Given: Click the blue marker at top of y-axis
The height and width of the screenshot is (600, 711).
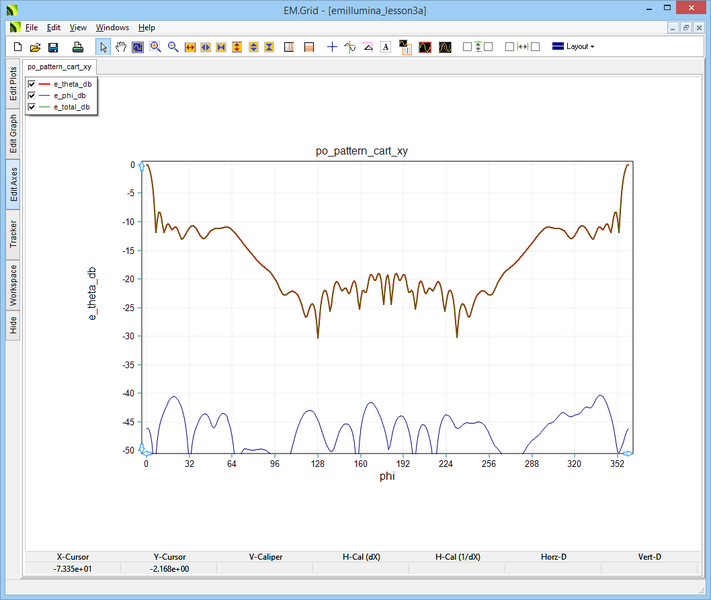Looking at the screenshot, I should tap(142, 165).
